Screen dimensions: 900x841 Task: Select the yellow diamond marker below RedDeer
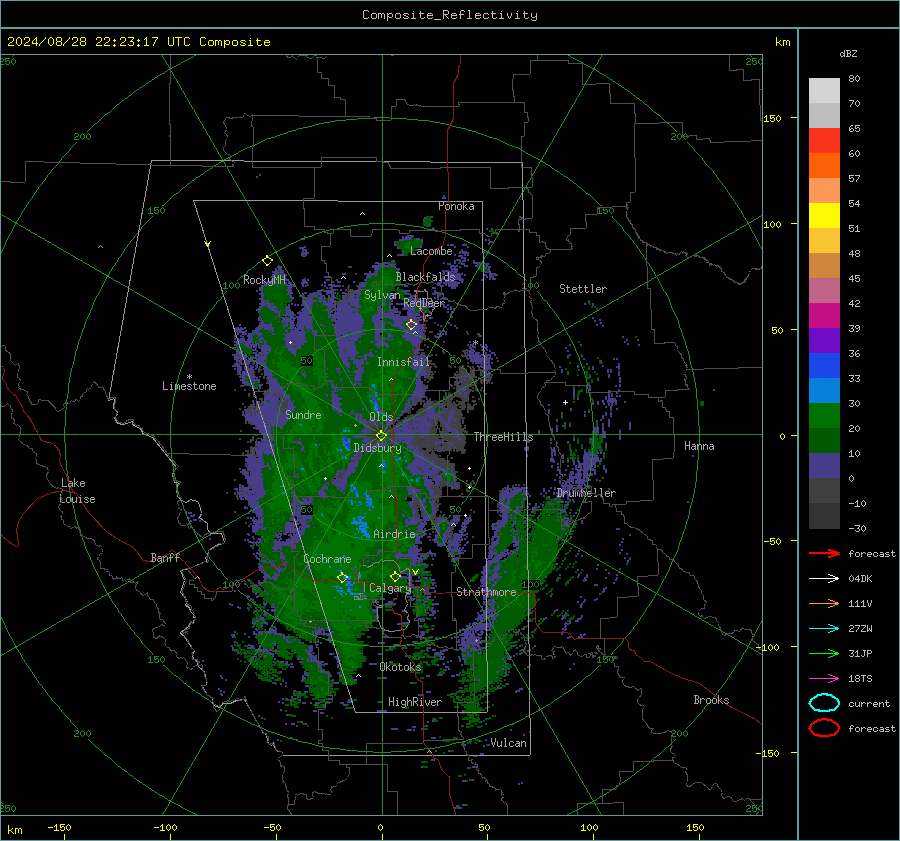pos(412,325)
